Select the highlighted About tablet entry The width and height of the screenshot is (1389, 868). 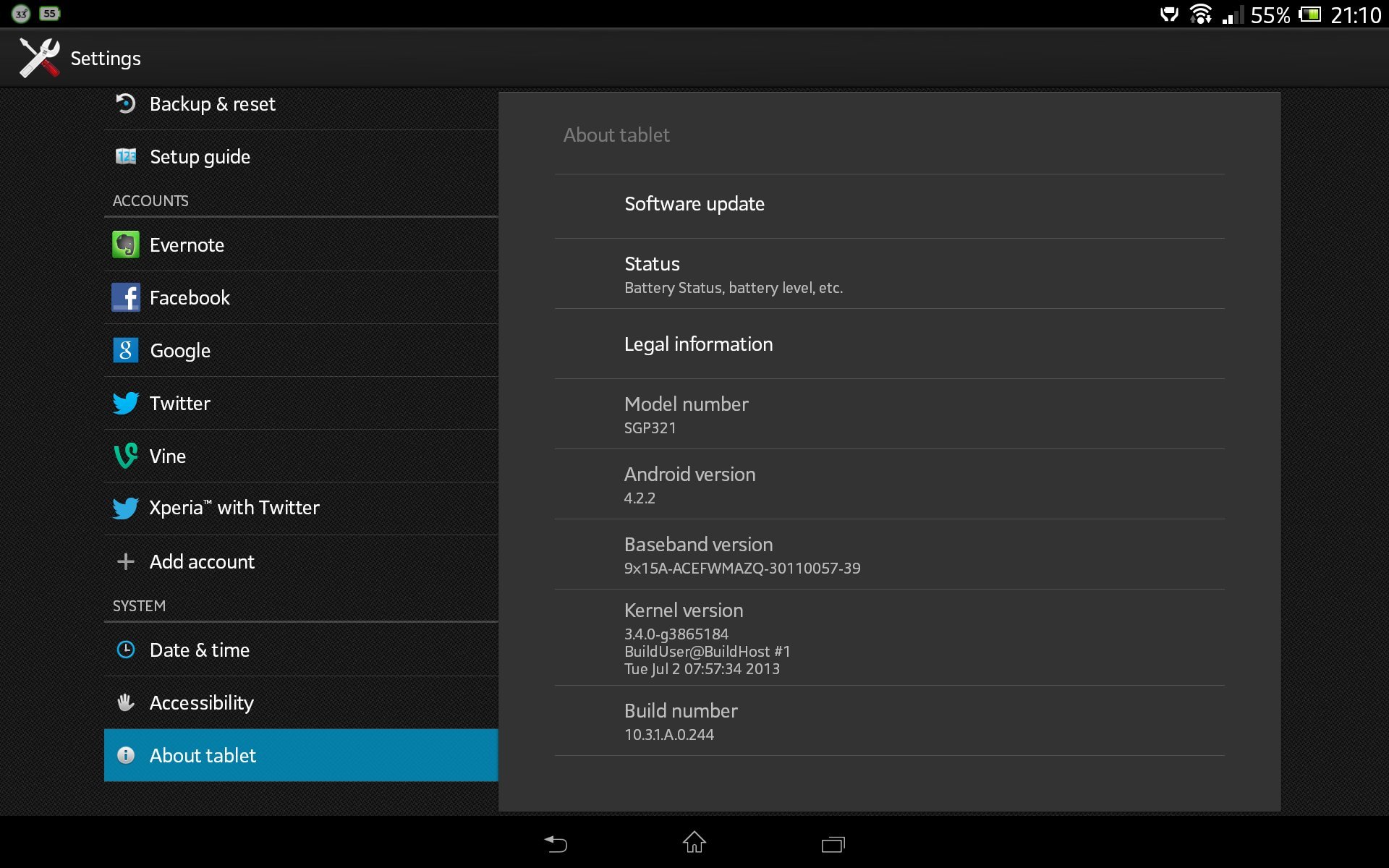pyautogui.click(x=301, y=755)
